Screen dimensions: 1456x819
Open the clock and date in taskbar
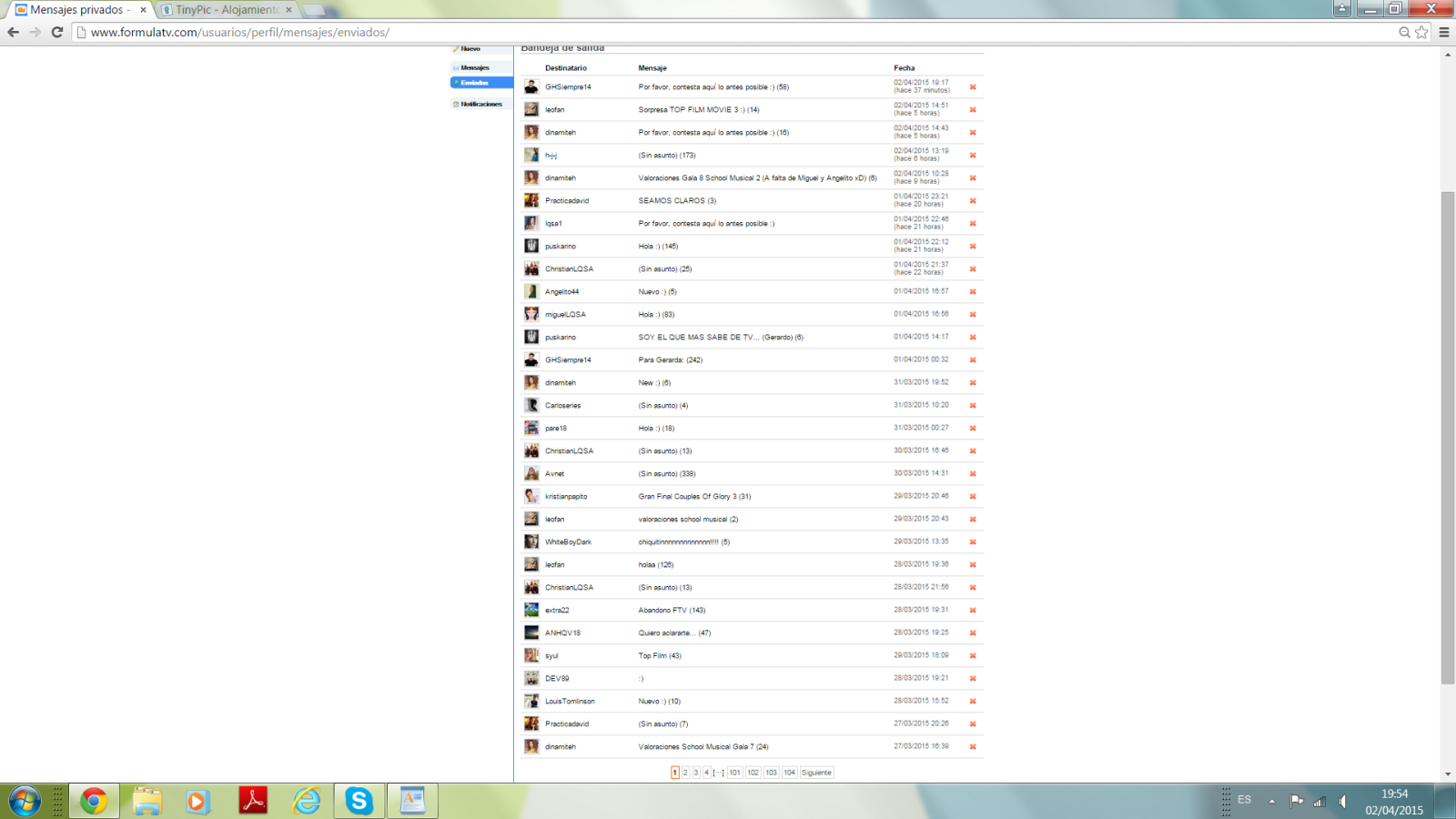click(1394, 802)
